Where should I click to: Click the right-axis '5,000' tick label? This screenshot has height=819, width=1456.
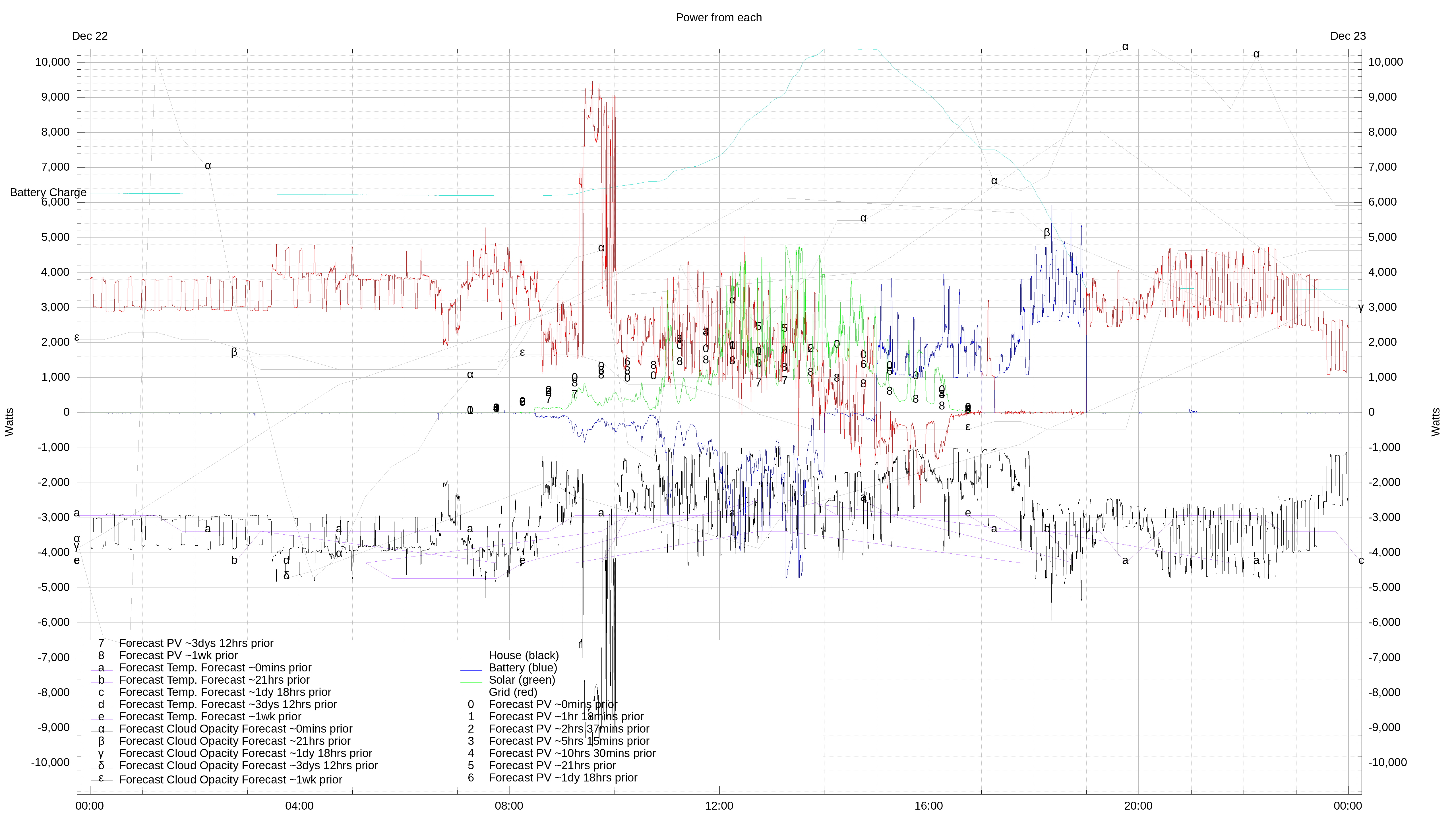1382,237
